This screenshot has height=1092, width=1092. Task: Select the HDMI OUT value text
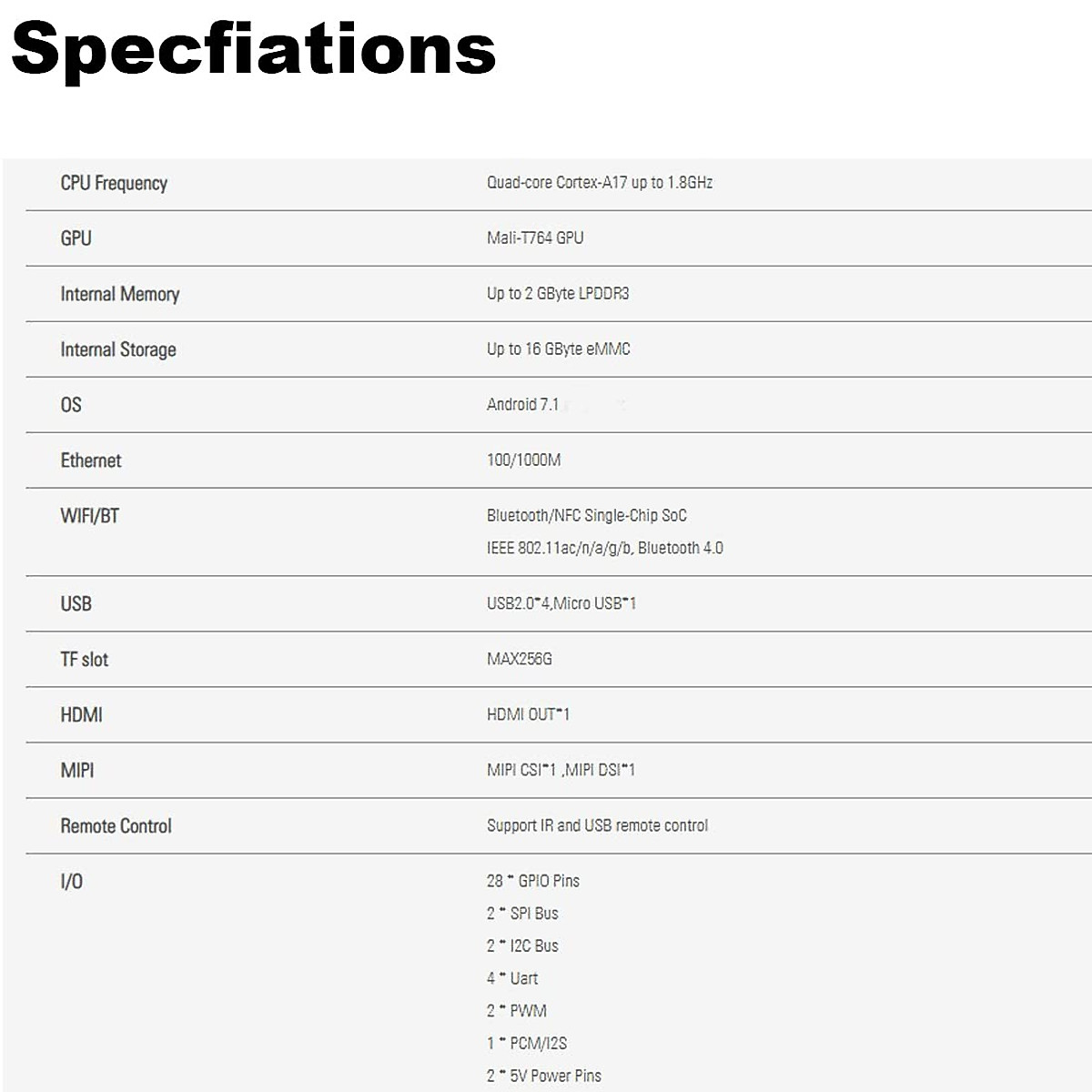click(x=528, y=714)
